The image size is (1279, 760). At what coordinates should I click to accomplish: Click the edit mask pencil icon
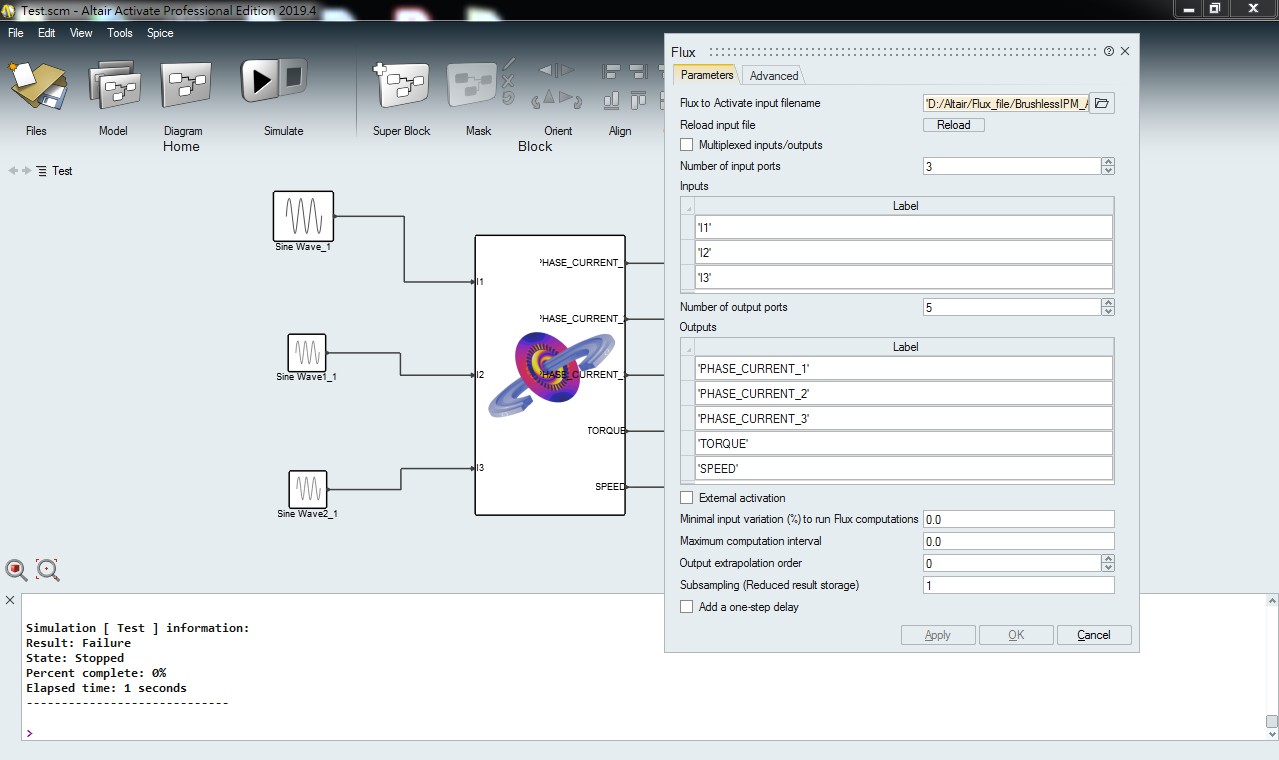[x=508, y=65]
